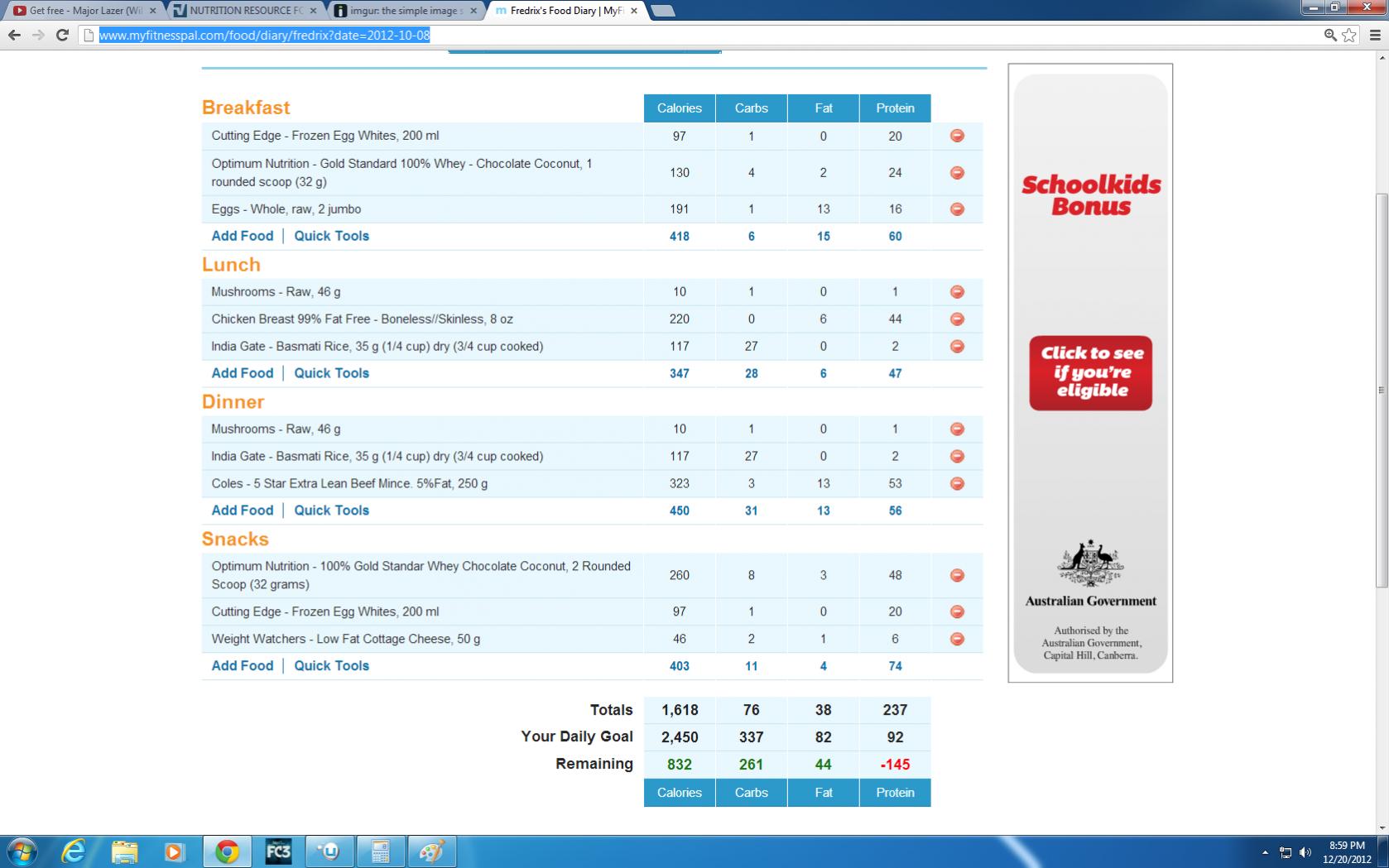Image resolution: width=1389 pixels, height=868 pixels.
Task: Open Quick Tools under Dinner
Action: click(331, 511)
